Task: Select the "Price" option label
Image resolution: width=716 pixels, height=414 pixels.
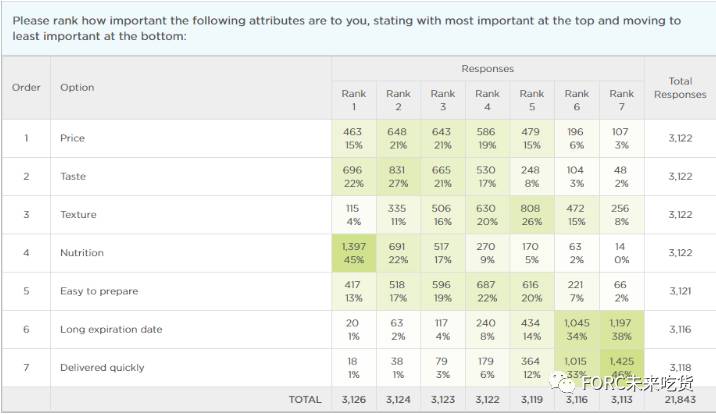Action: 72,138
